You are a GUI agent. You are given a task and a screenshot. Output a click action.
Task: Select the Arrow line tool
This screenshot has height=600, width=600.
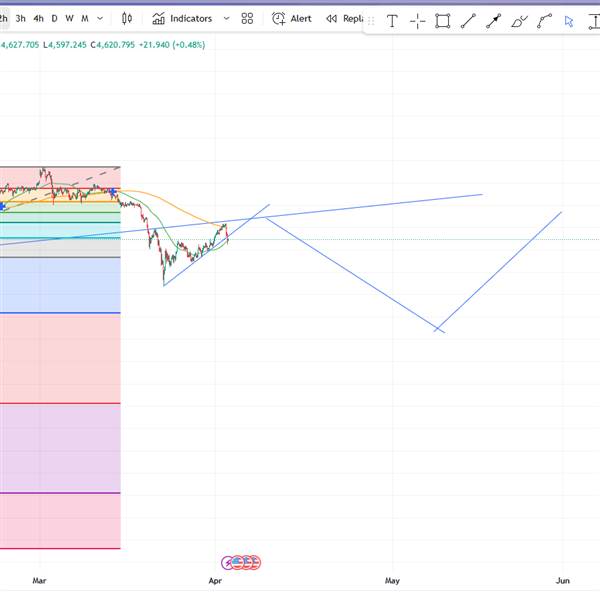coord(493,21)
